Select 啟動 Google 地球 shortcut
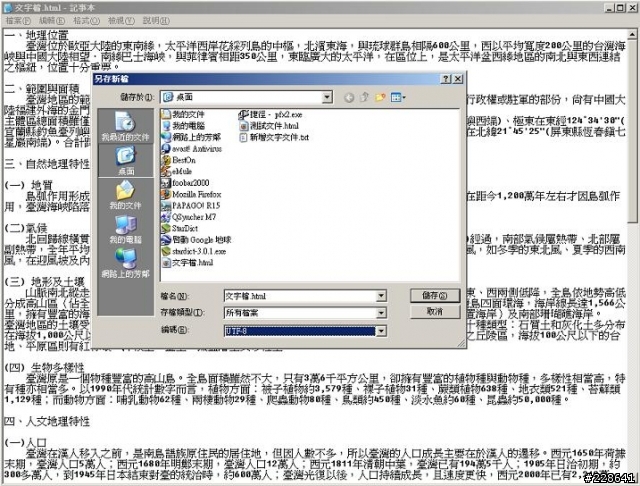This screenshot has height=486, width=640. pyautogui.click(x=197, y=240)
